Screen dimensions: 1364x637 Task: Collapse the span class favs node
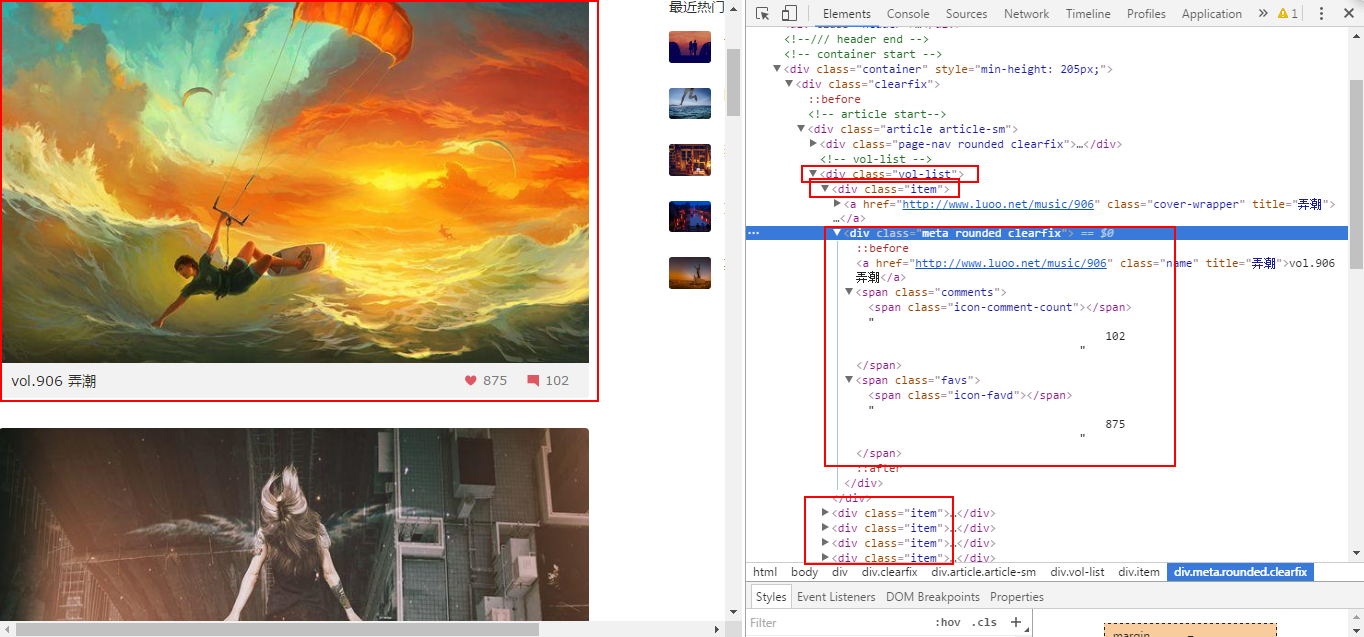click(849, 380)
